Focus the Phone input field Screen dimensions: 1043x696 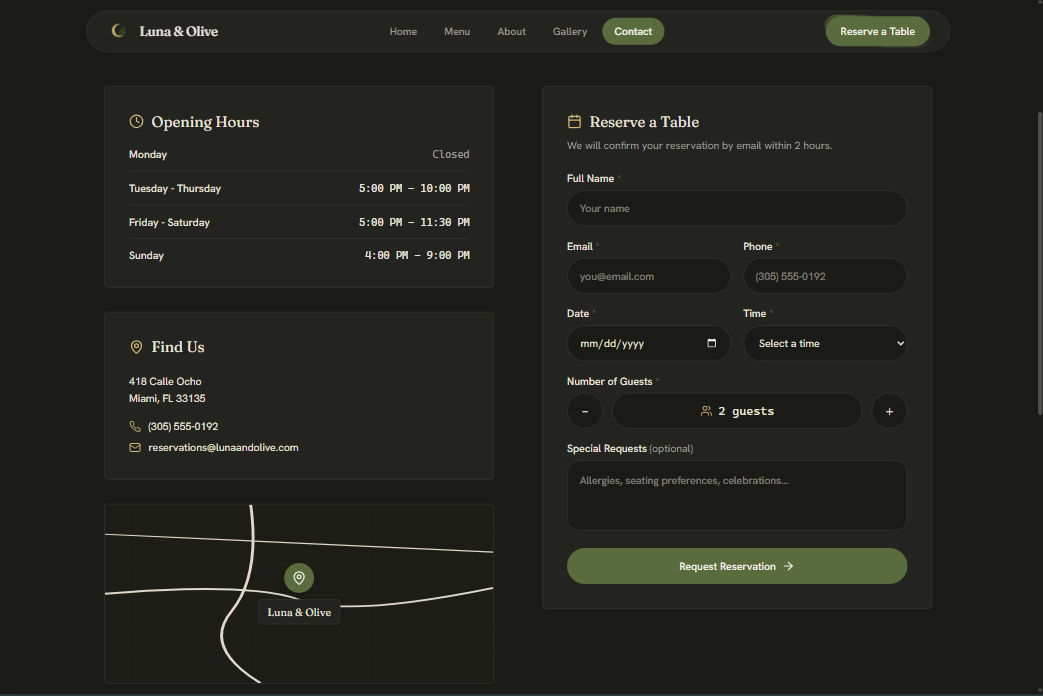click(x=825, y=276)
